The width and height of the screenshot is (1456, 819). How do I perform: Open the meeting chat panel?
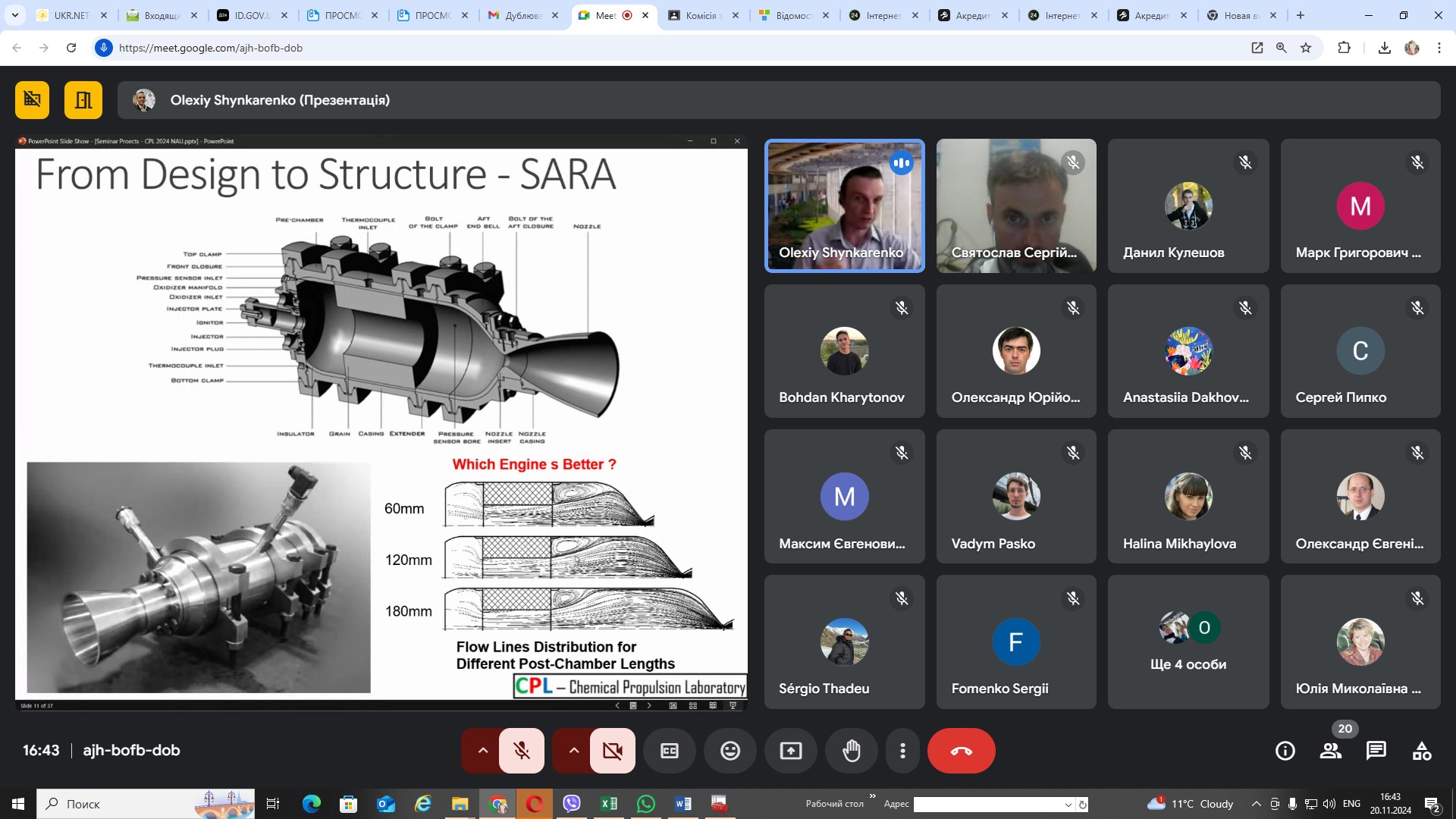point(1376,751)
